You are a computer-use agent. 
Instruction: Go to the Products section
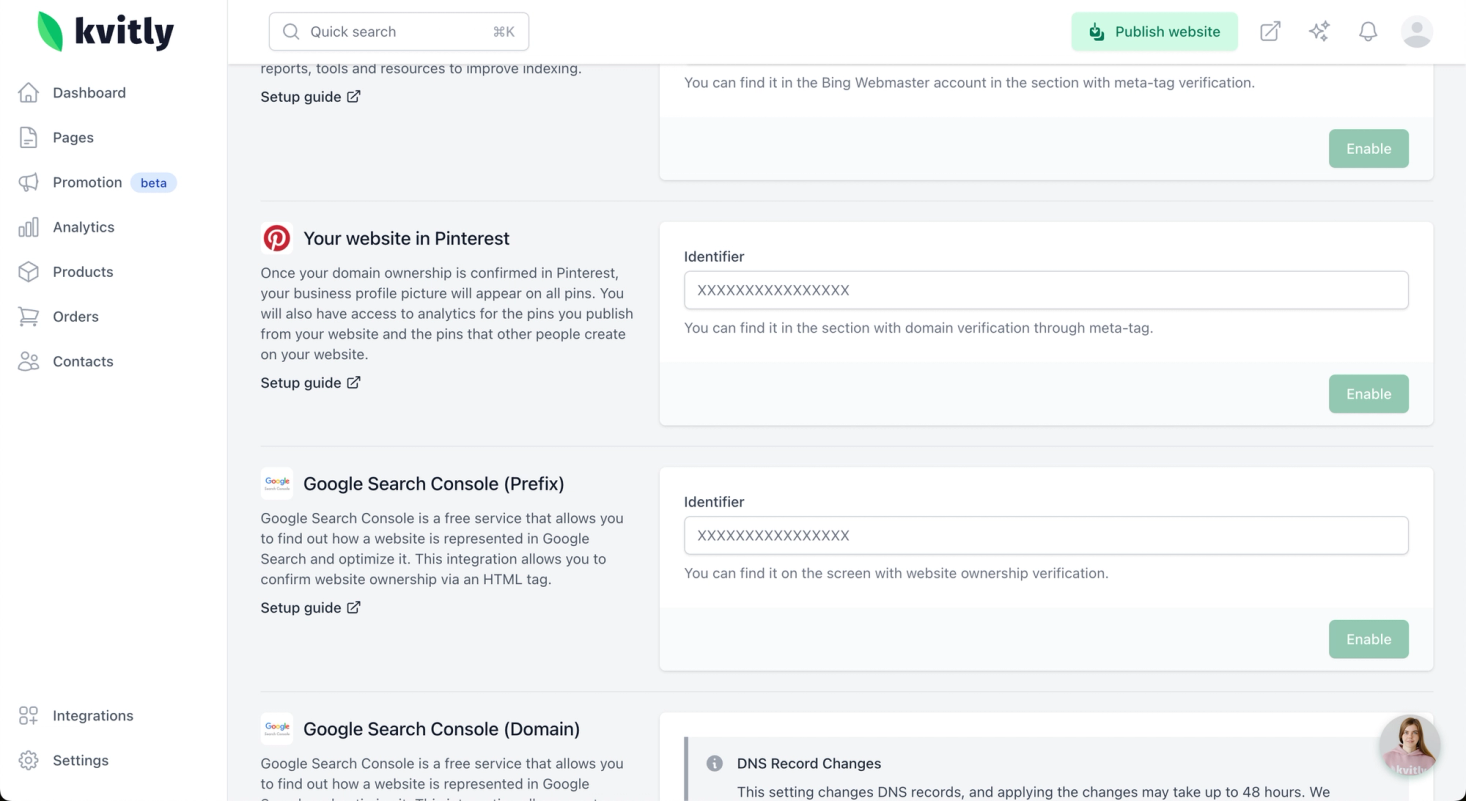83,272
